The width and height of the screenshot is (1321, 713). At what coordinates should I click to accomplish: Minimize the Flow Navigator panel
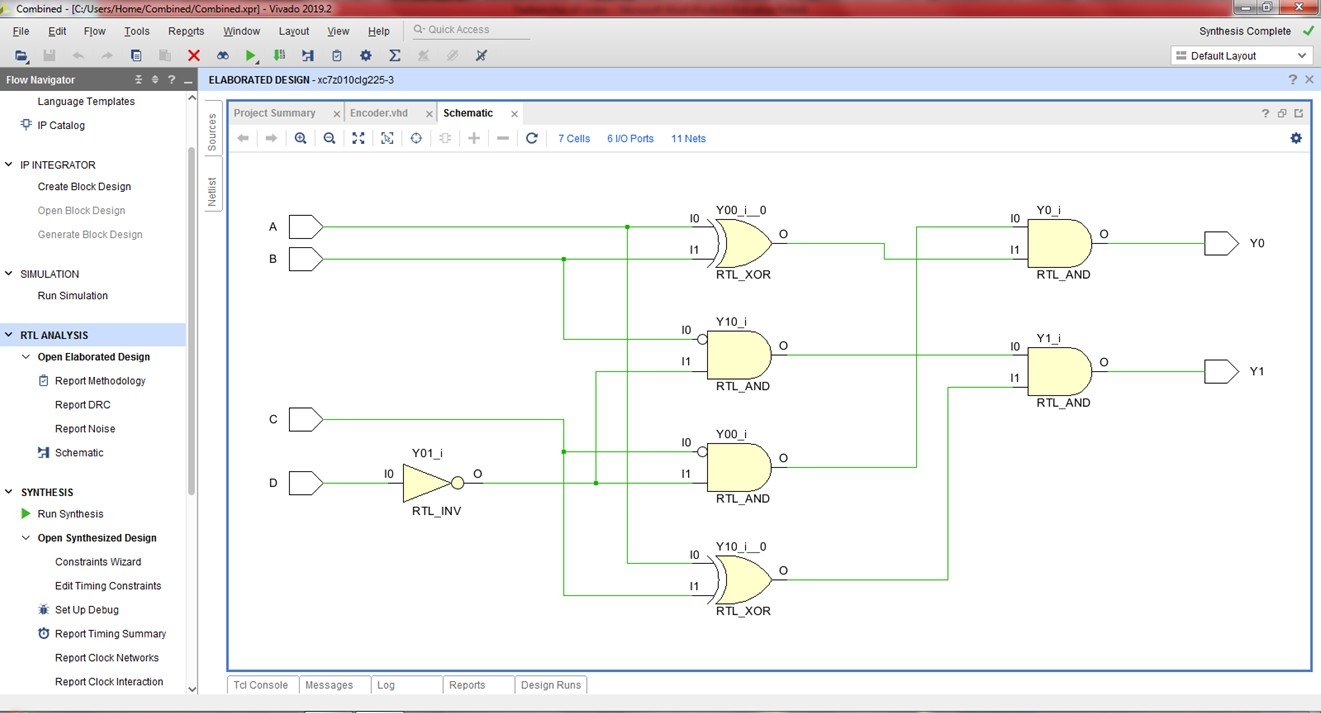[188, 80]
